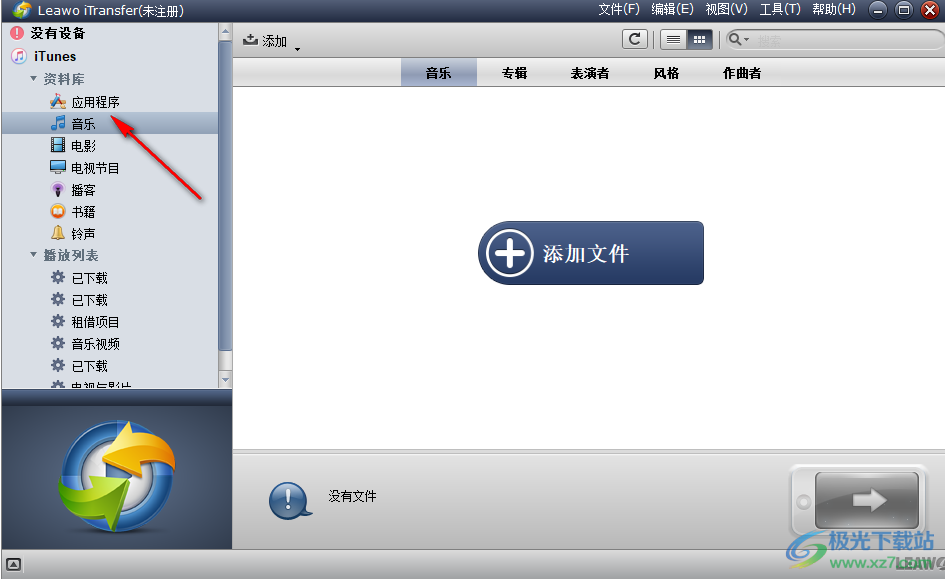Image resolution: width=945 pixels, height=579 pixels.
Task: Click the film strip icon beside 电影
Action: click(x=58, y=145)
